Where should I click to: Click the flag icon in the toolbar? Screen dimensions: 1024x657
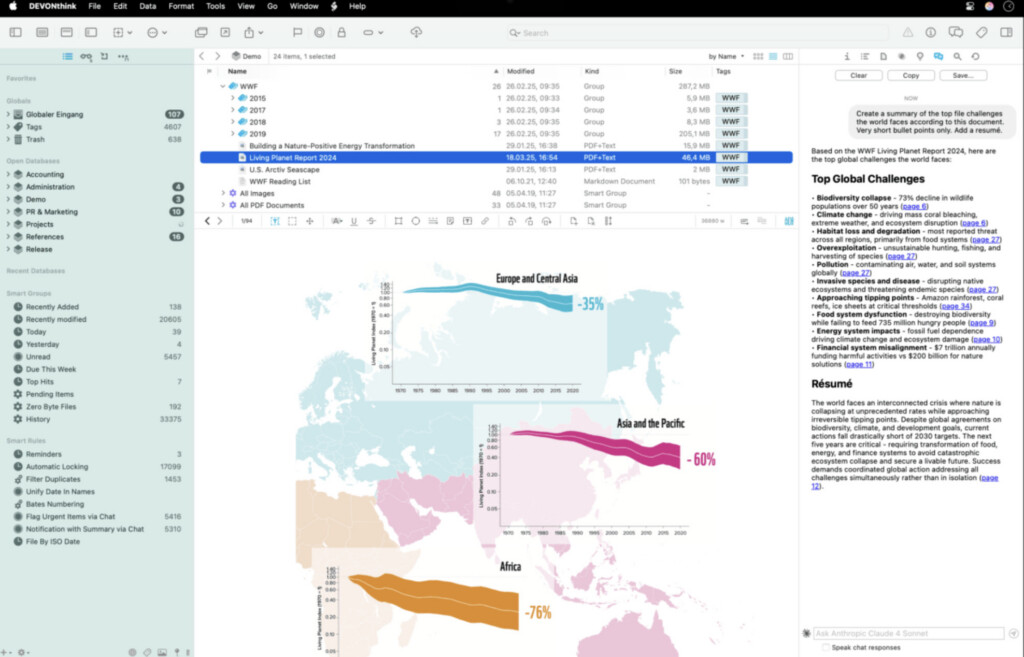click(297, 33)
